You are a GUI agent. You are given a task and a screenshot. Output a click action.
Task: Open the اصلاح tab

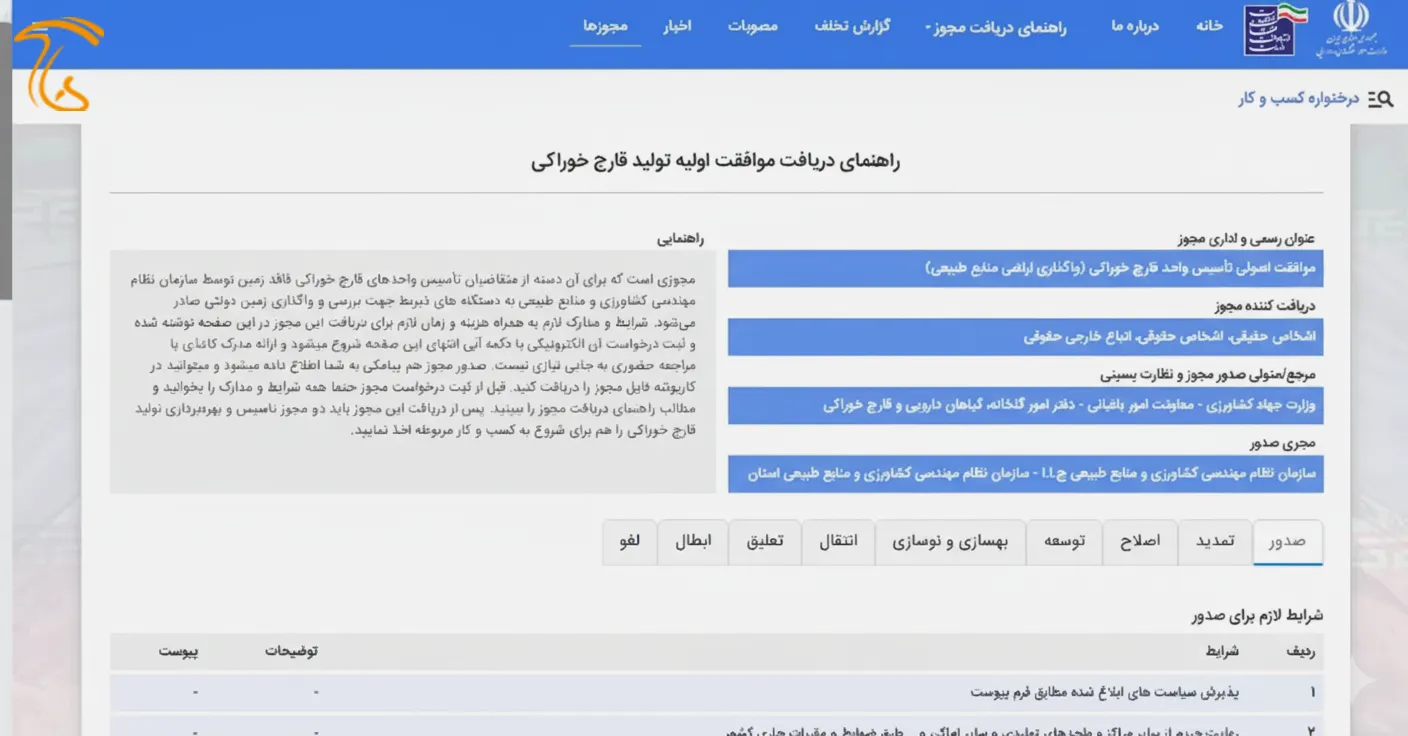[1139, 541]
